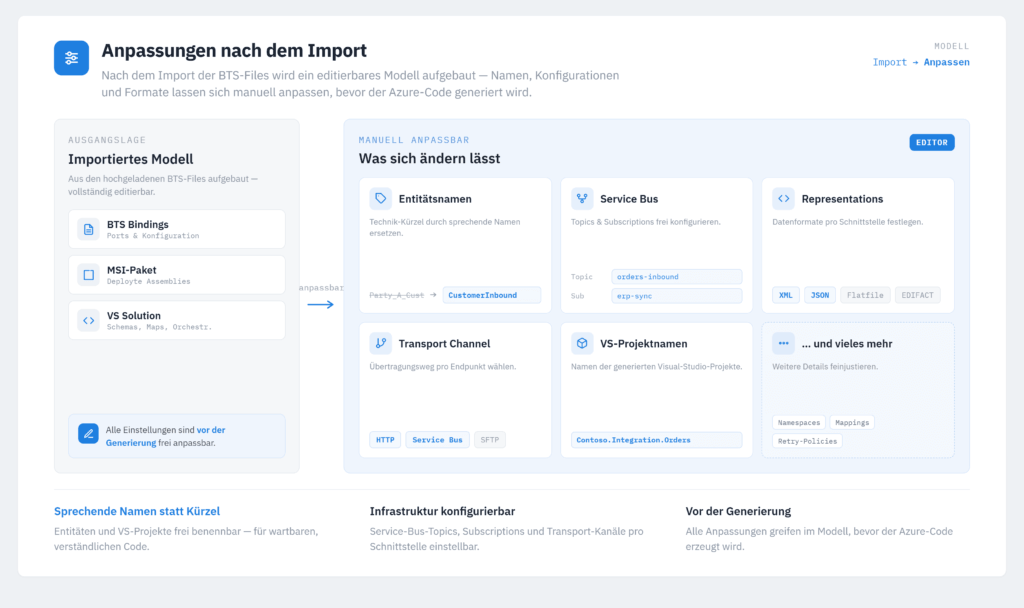Click the MODELL label at top right

pyautogui.click(x=952, y=46)
